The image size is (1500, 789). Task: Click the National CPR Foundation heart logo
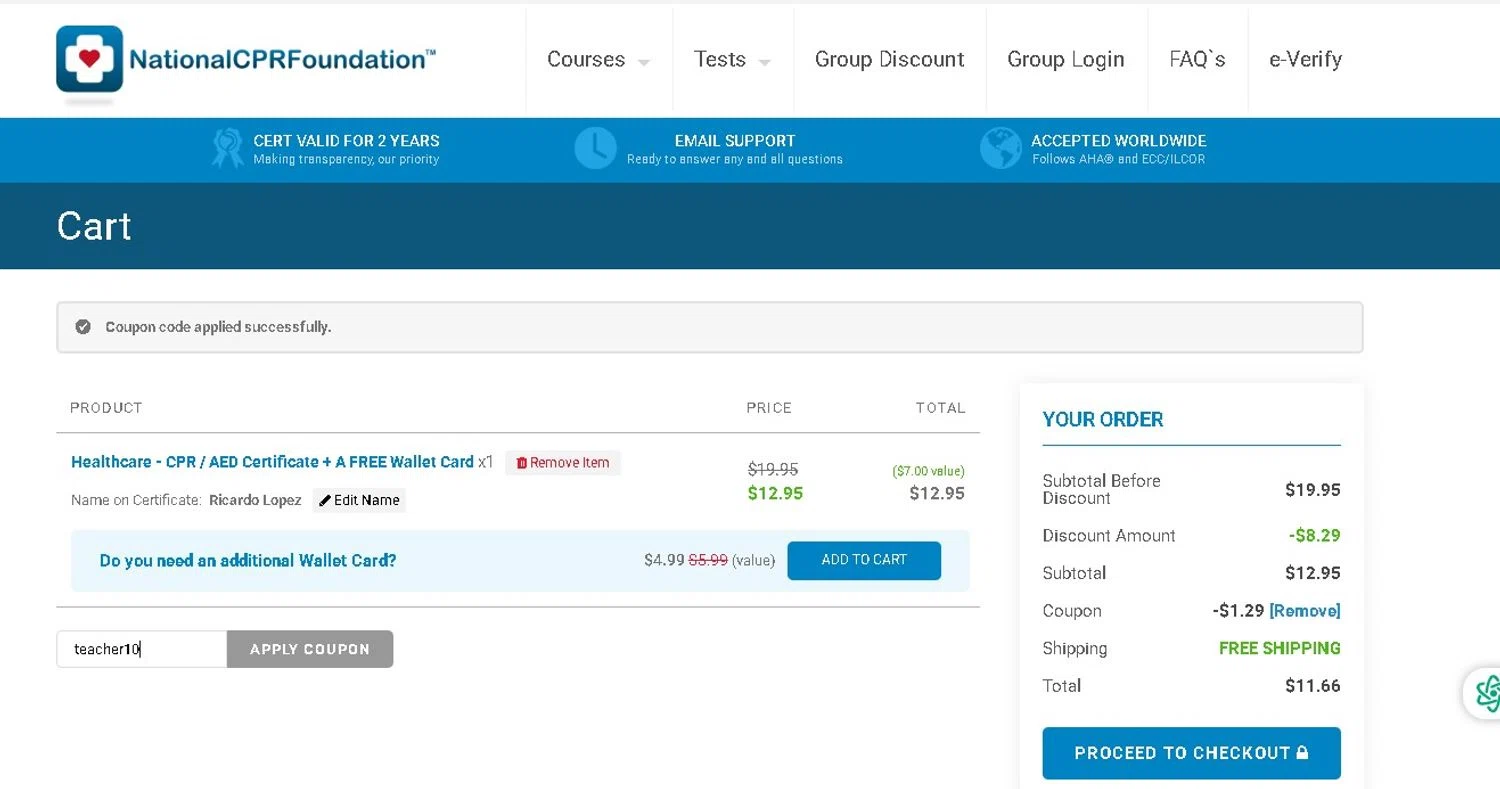click(90, 59)
